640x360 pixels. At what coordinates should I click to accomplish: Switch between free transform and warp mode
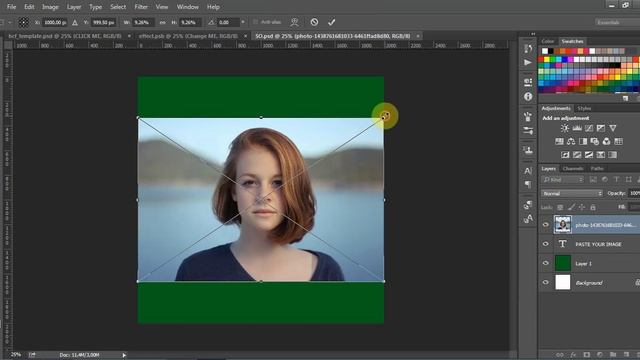(x=294, y=22)
